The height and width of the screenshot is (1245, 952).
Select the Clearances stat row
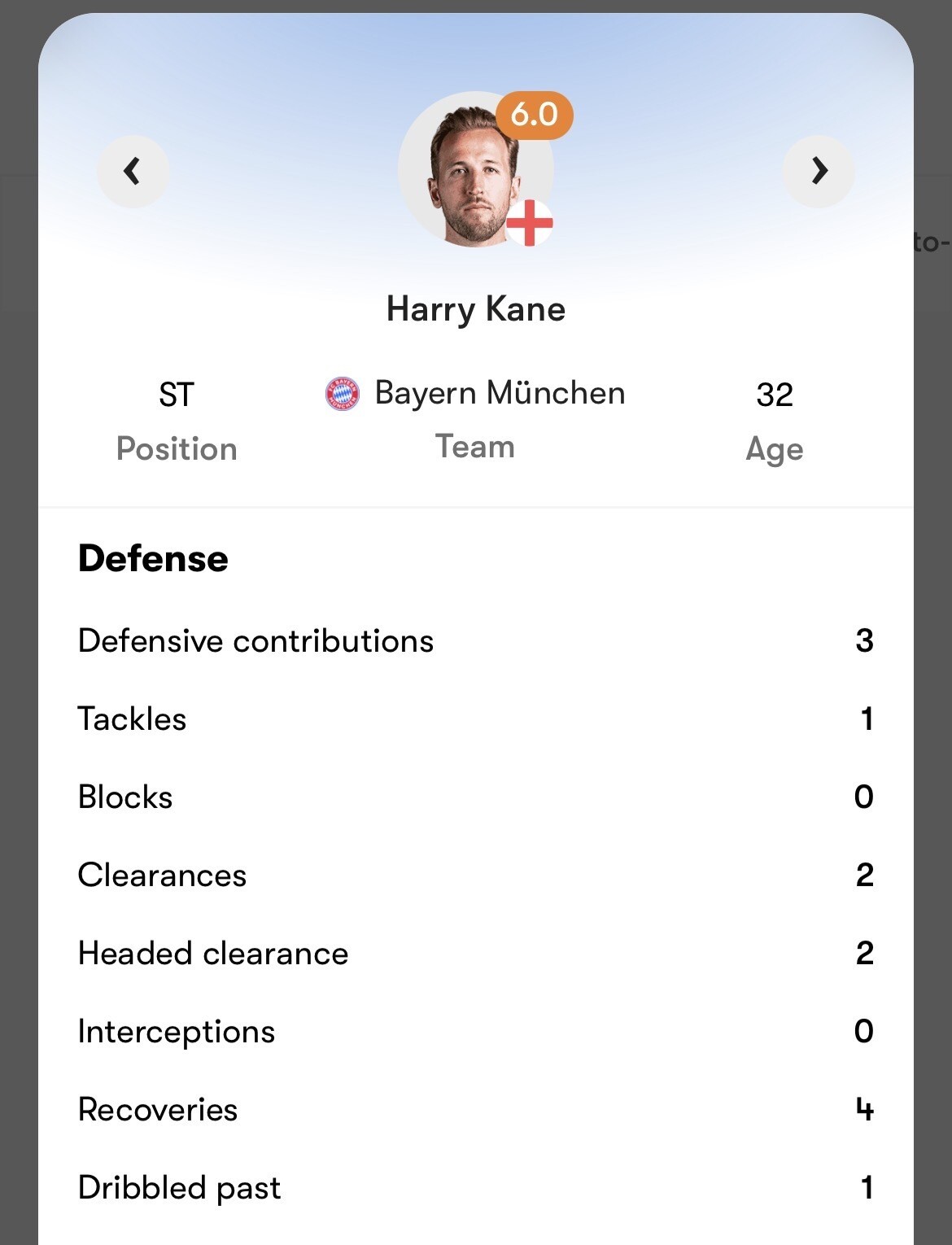click(x=476, y=876)
